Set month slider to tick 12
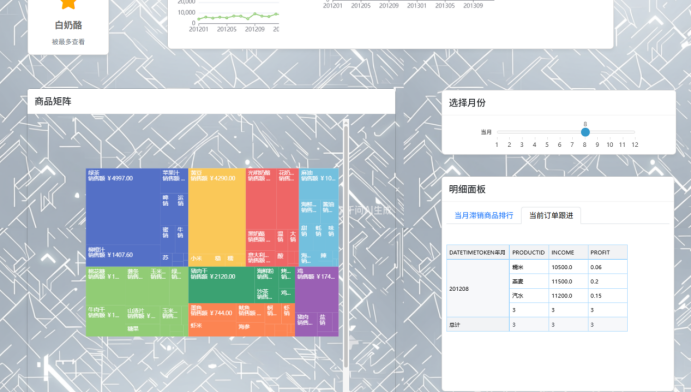Viewport: 691px width, 392px height. (x=635, y=144)
